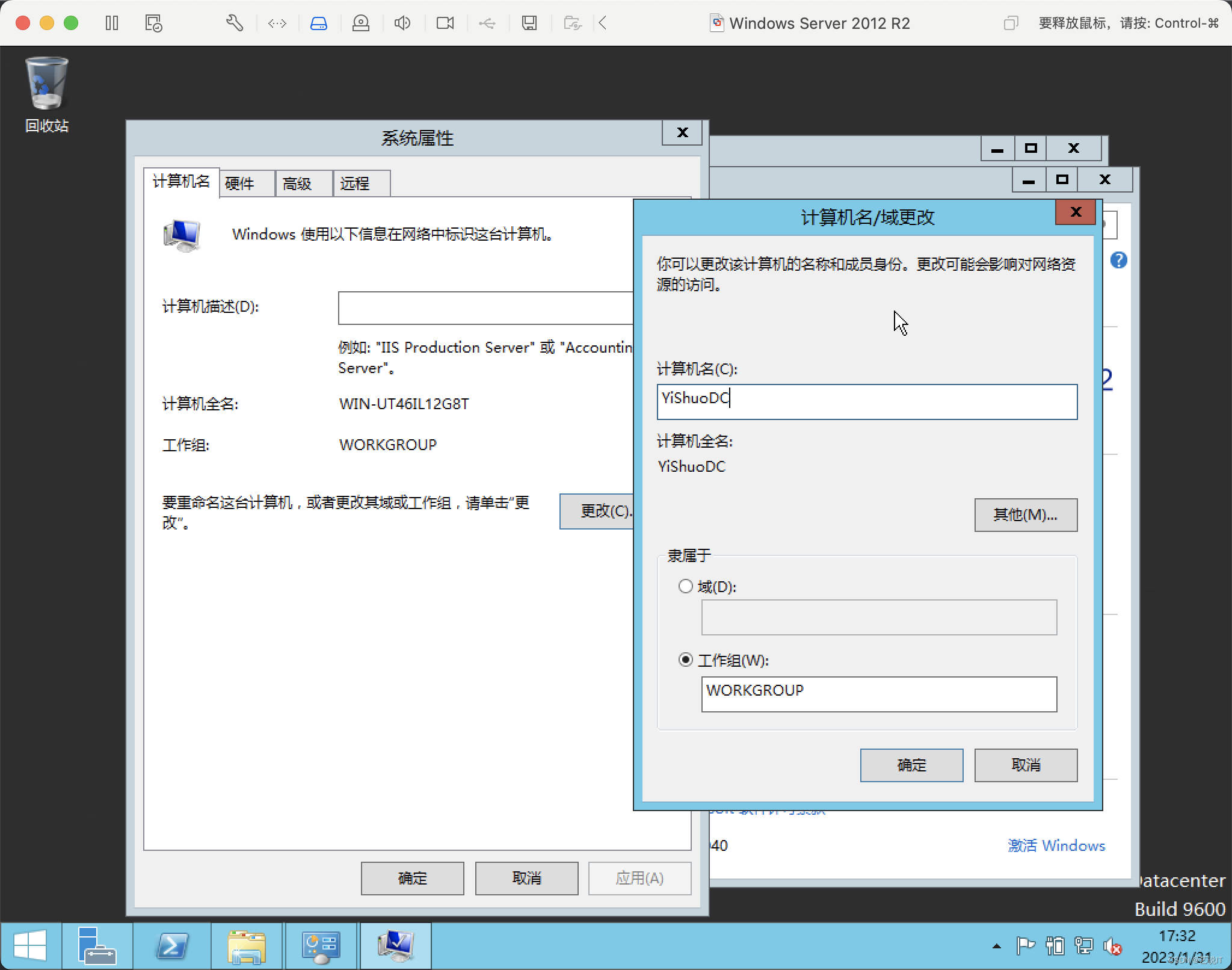Image resolution: width=1232 pixels, height=970 pixels.
Task: Click 取消 in the 计算机名/域更改 dialog
Action: click(1026, 765)
